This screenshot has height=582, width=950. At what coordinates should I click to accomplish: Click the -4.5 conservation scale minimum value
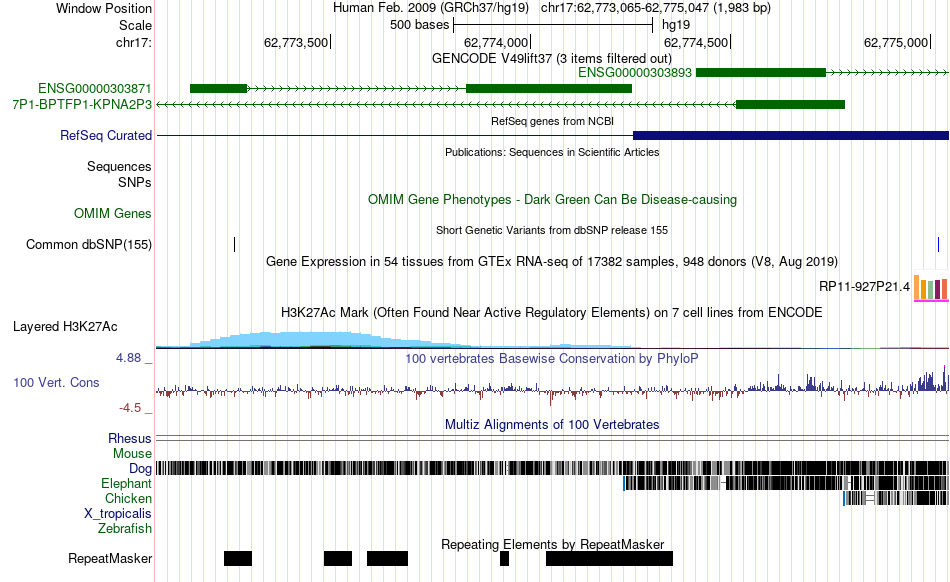click(x=130, y=408)
